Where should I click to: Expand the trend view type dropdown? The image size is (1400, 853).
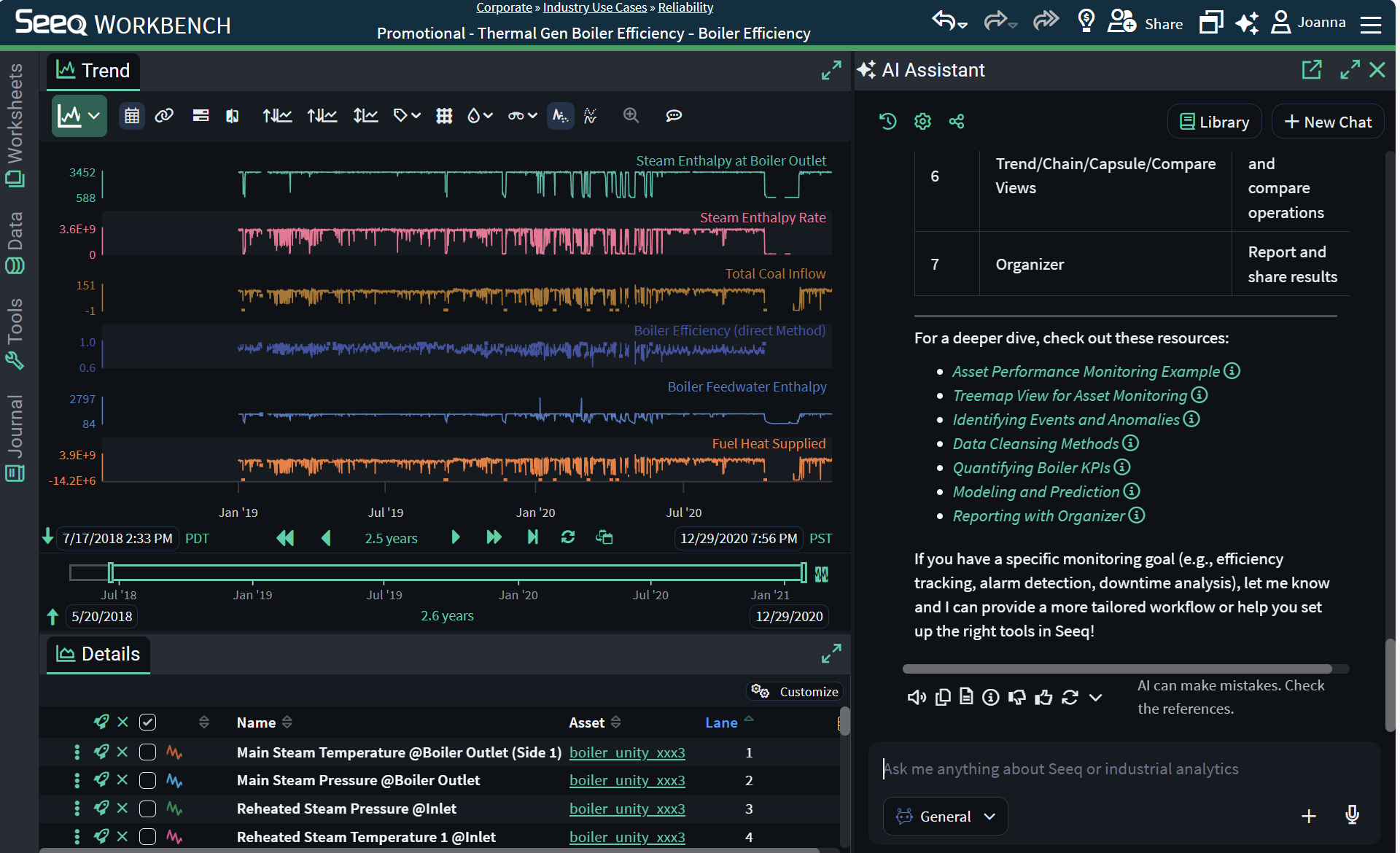[x=94, y=116]
